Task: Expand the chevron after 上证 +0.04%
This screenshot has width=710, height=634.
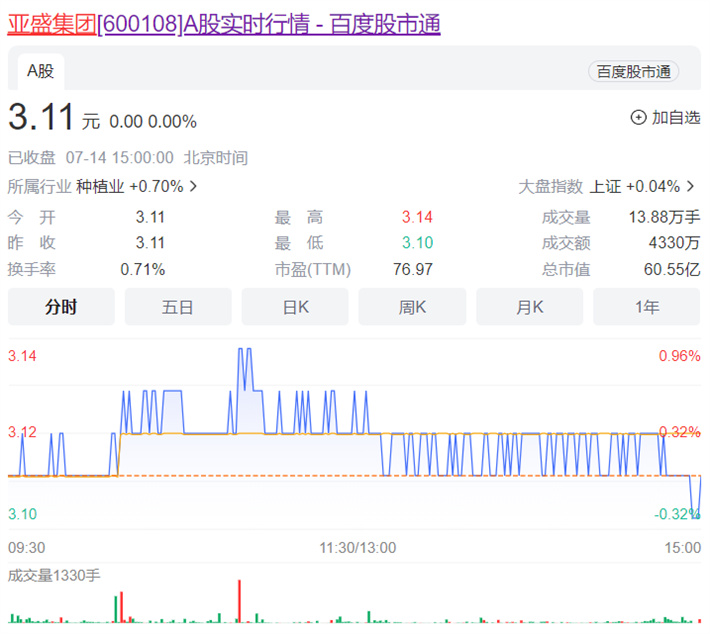Action: [x=690, y=186]
